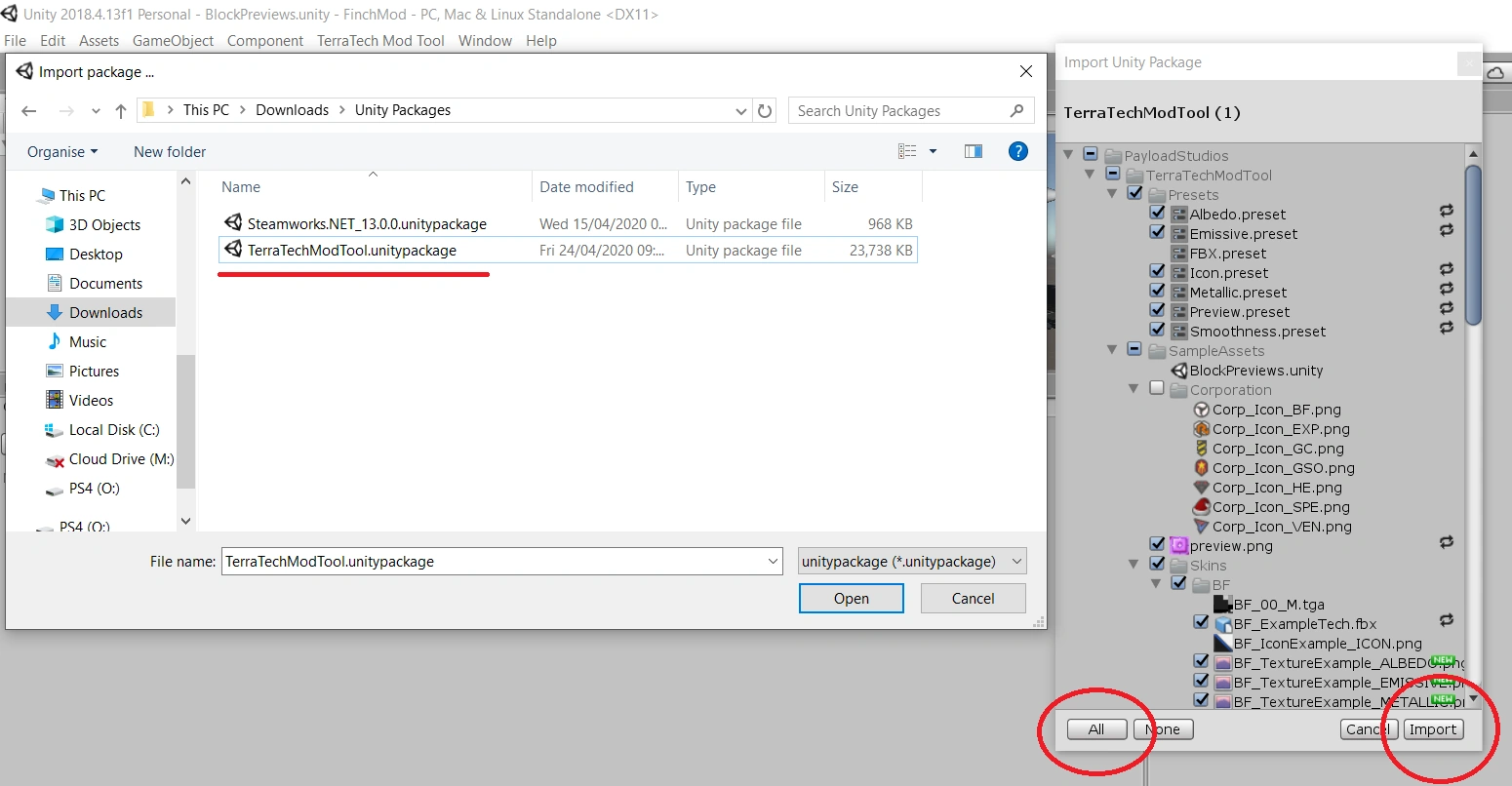The width and height of the screenshot is (1512, 786).
Task: Collapse the Corporation folder
Action: [x=1134, y=388]
